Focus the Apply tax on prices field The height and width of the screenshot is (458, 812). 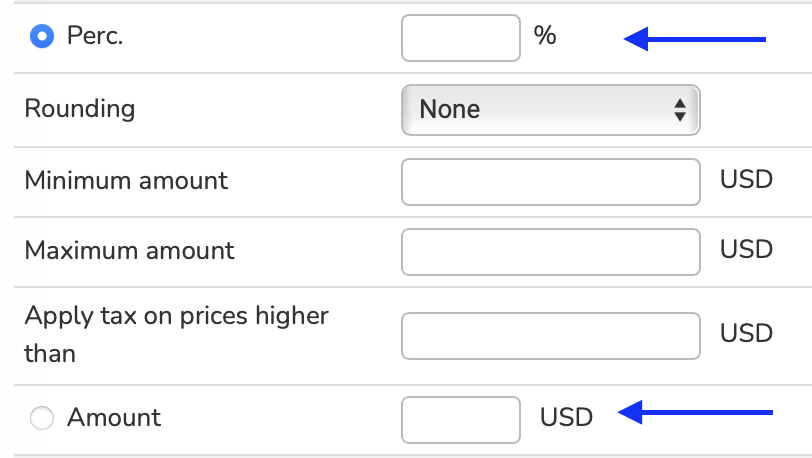(x=549, y=335)
